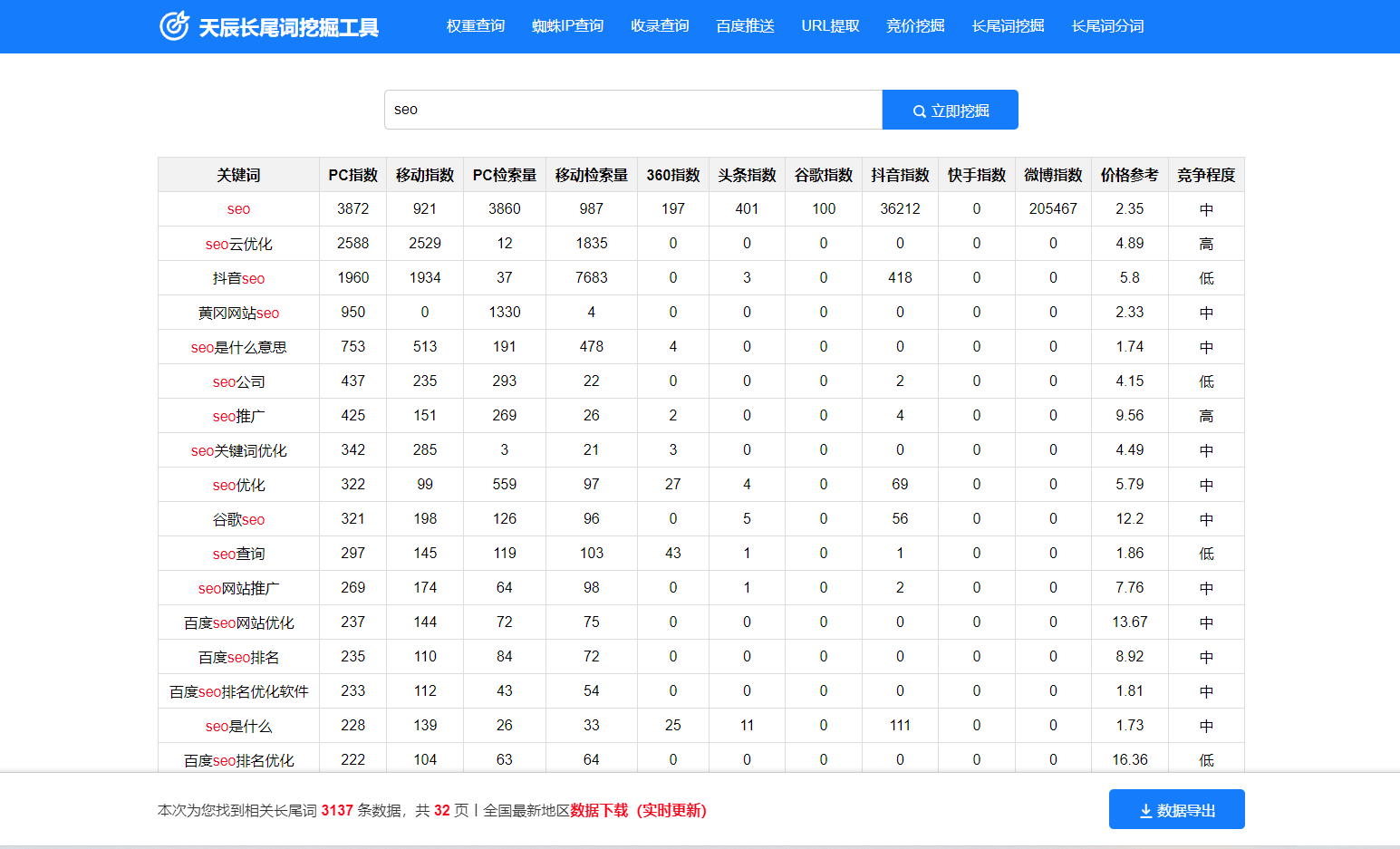Switch to 长尾词挖掘 navigation item
The height and width of the screenshot is (849, 1400).
1008,26
